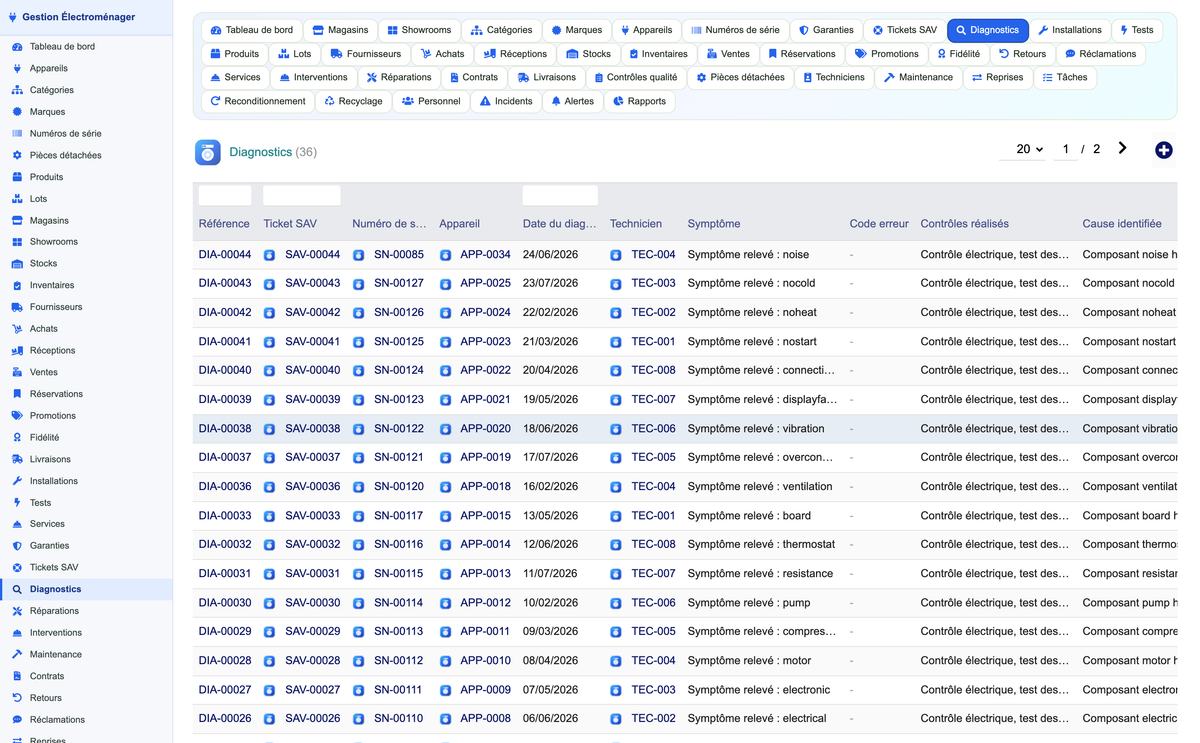Click the SAV-00044 ticket record icon
This screenshot has height=743, width=1200.
(x=270, y=255)
